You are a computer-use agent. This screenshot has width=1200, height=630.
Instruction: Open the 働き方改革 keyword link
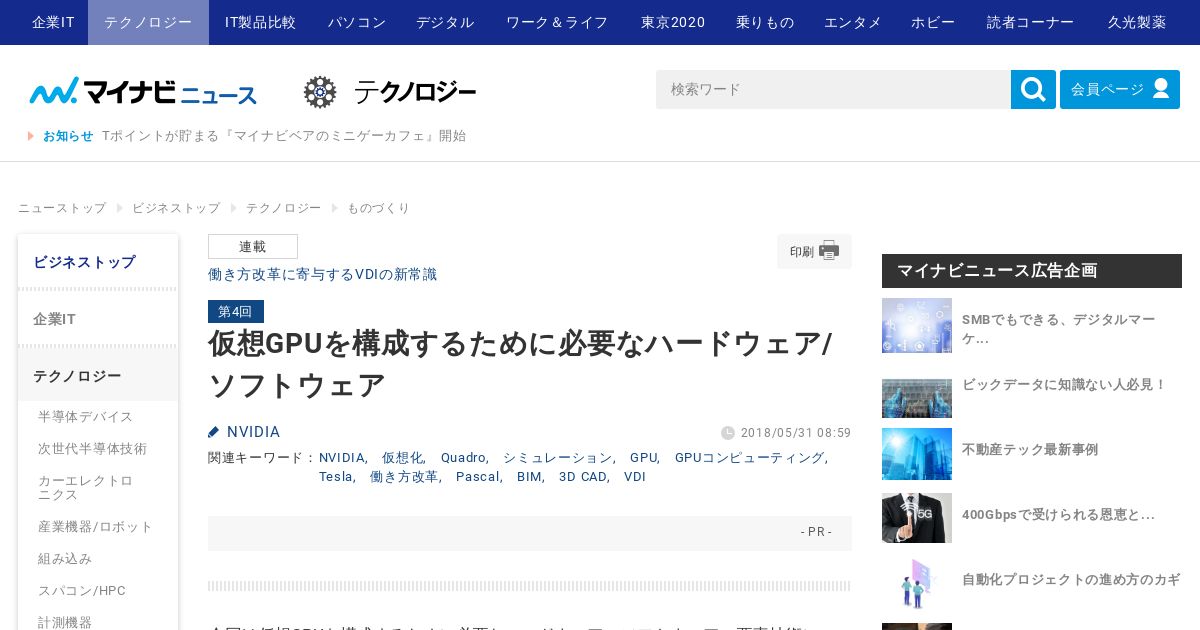pyautogui.click(x=404, y=477)
